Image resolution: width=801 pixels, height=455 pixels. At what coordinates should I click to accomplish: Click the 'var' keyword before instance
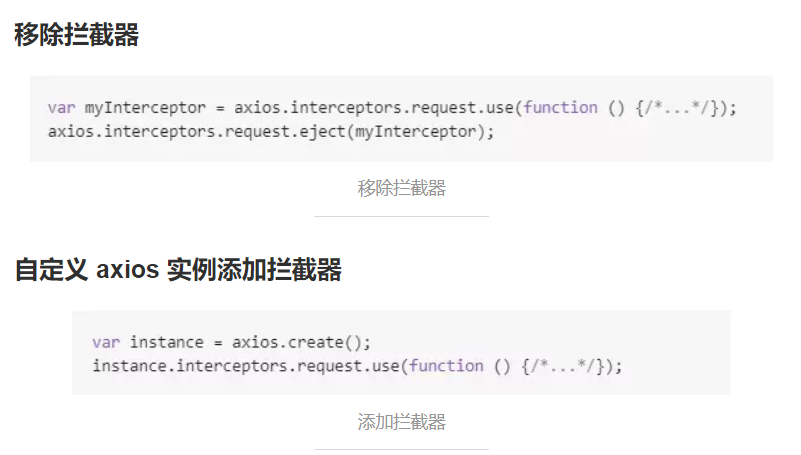[x=105, y=342]
